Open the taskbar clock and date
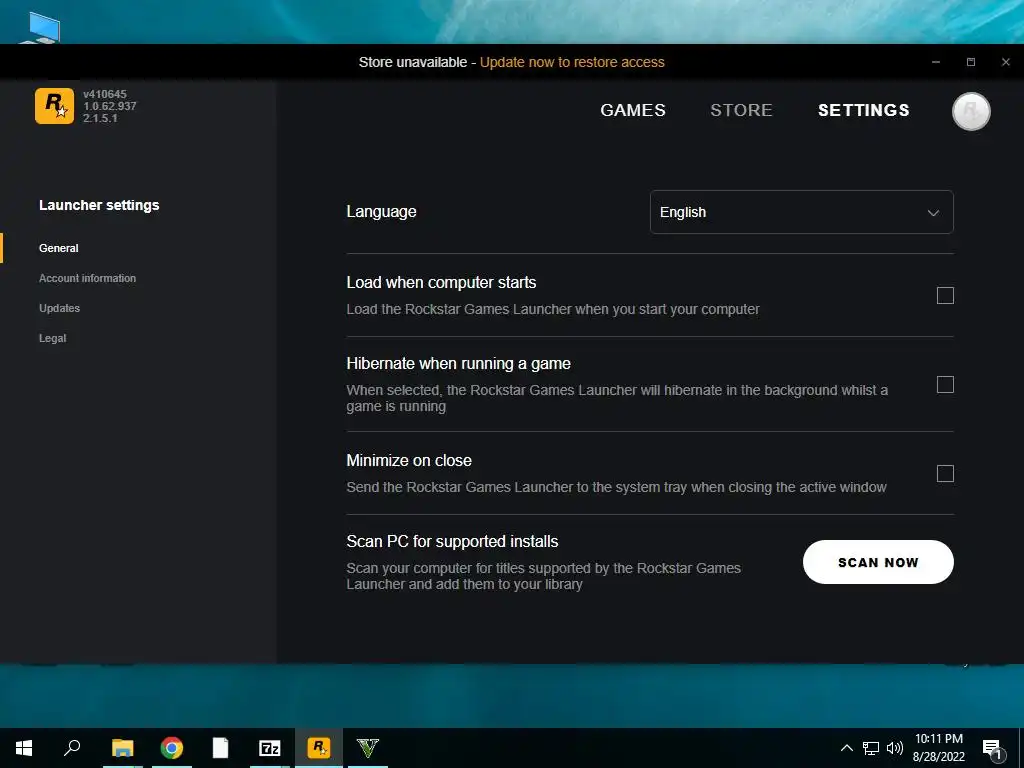Image resolution: width=1024 pixels, height=768 pixels. click(x=938, y=748)
